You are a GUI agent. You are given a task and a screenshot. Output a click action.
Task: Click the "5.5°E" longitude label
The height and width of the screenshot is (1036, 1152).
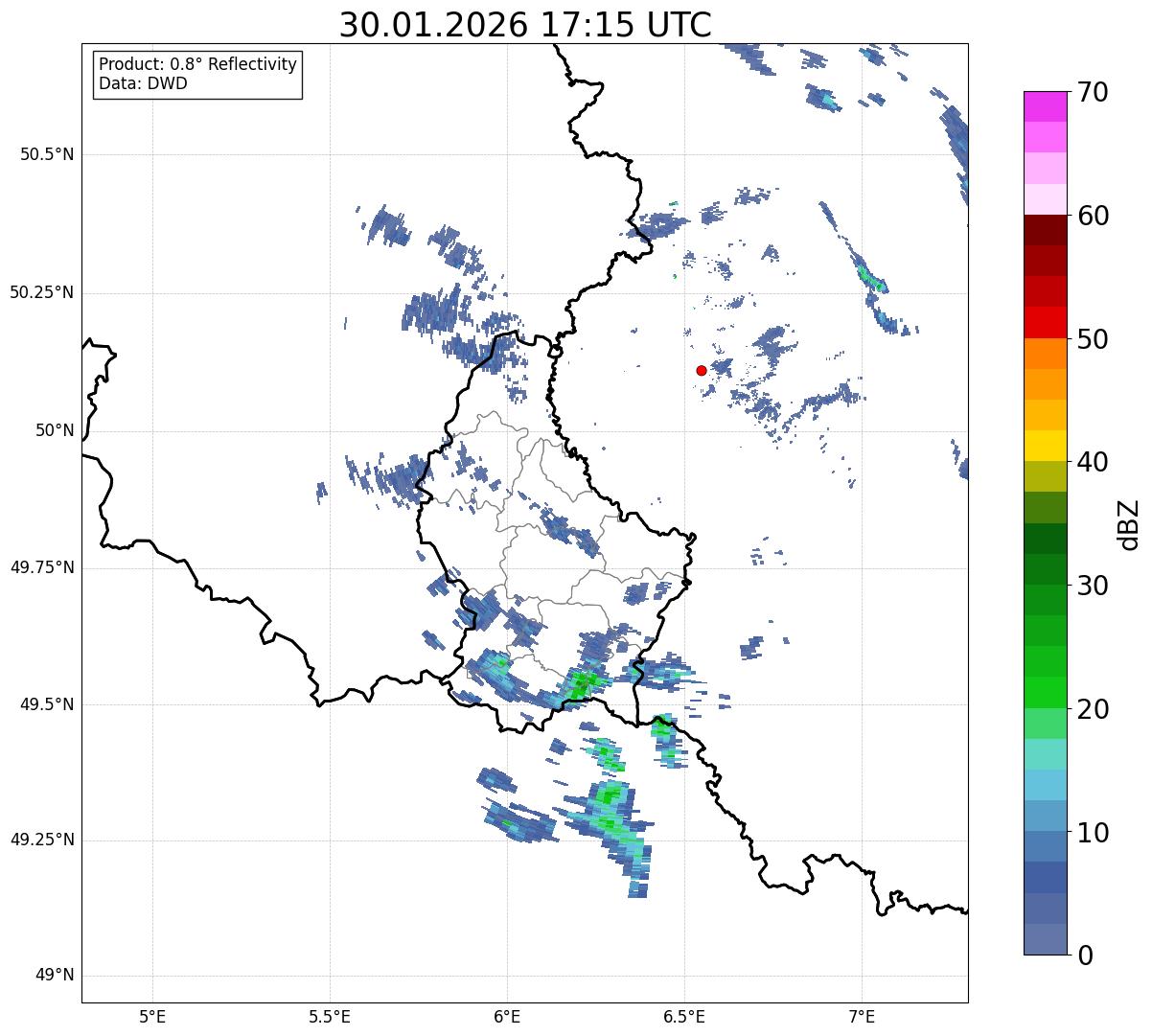(330, 1016)
